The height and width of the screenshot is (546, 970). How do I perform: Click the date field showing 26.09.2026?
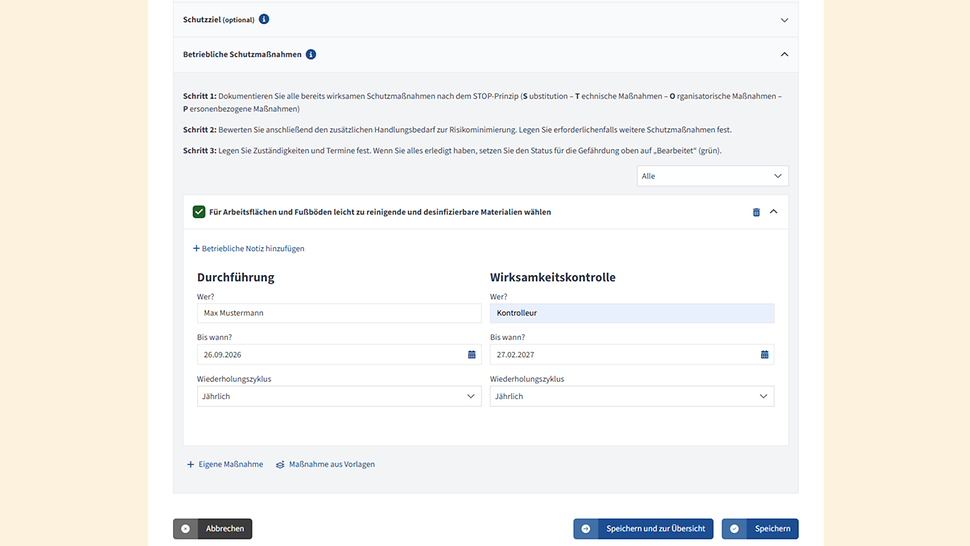pyautogui.click(x=339, y=354)
